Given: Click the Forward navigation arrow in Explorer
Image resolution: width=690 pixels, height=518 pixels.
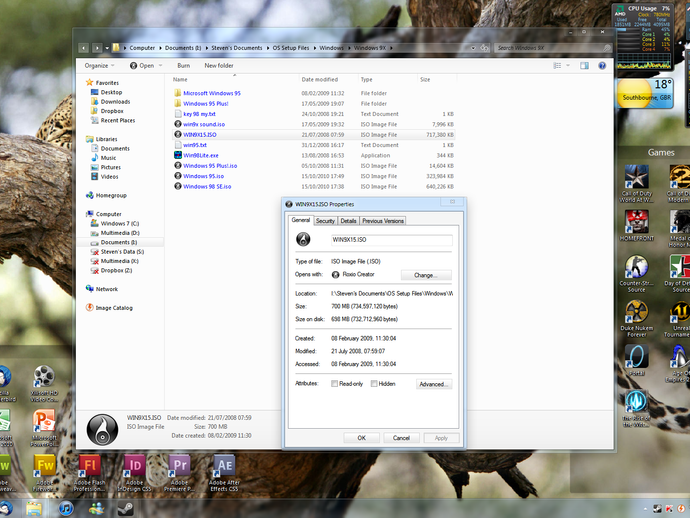Looking at the screenshot, I should pos(97,48).
